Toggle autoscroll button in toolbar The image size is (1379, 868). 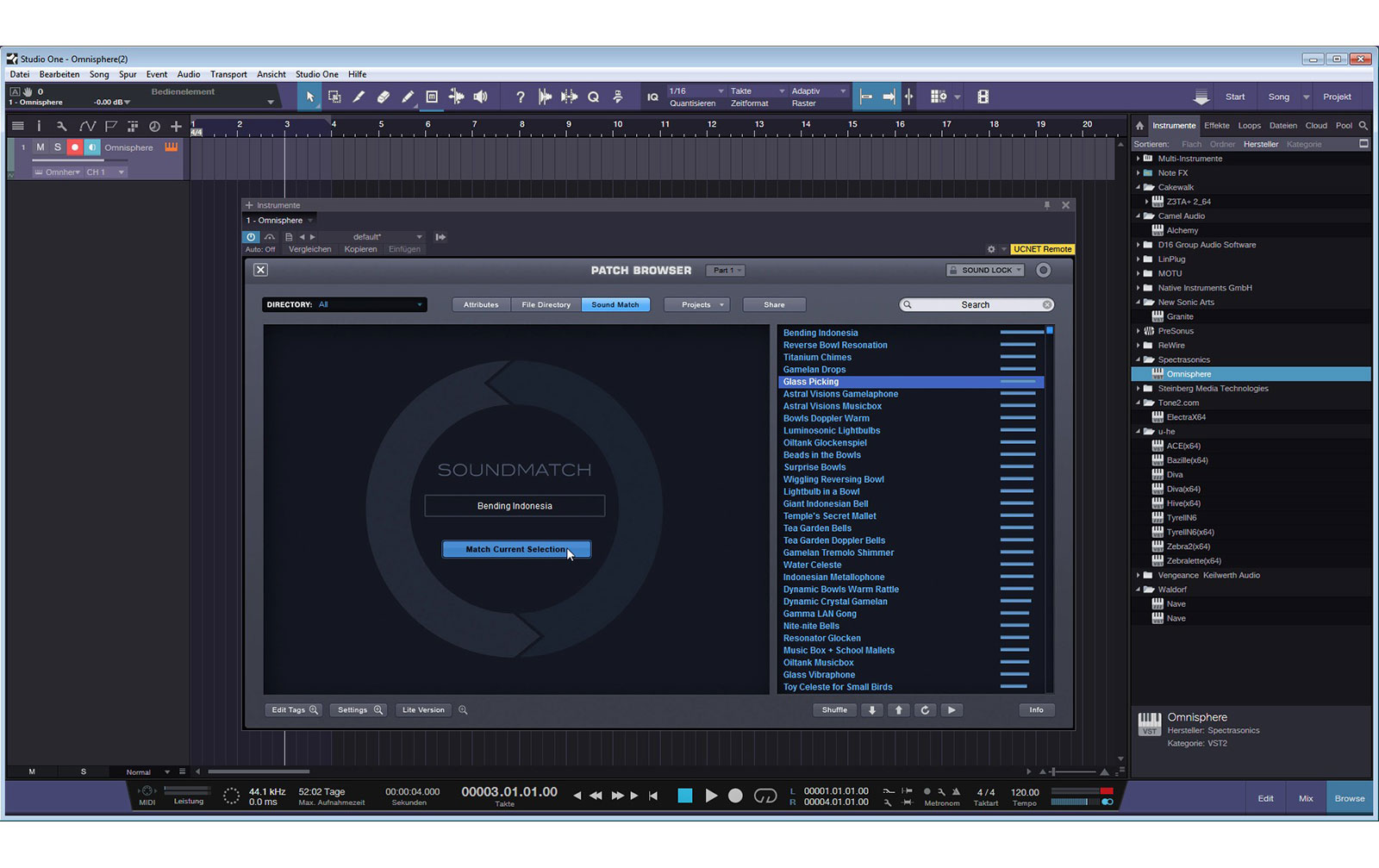pyautogui.click(x=889, y=97)
